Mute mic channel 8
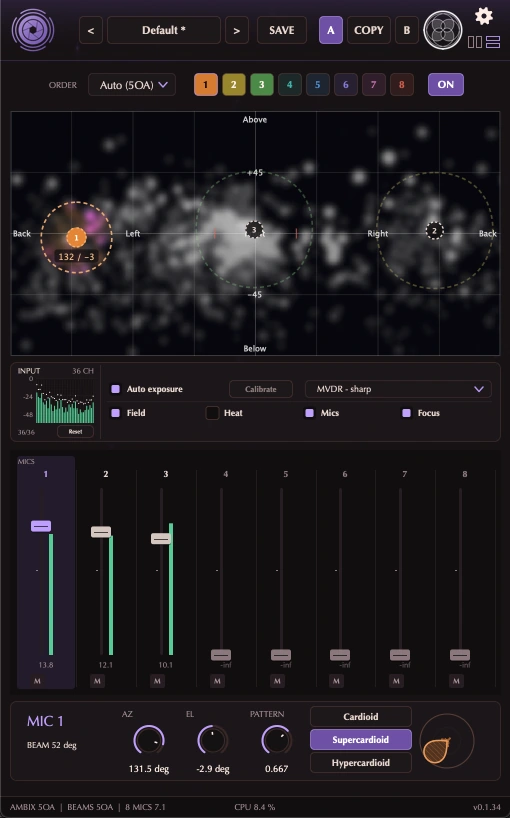 456,681
